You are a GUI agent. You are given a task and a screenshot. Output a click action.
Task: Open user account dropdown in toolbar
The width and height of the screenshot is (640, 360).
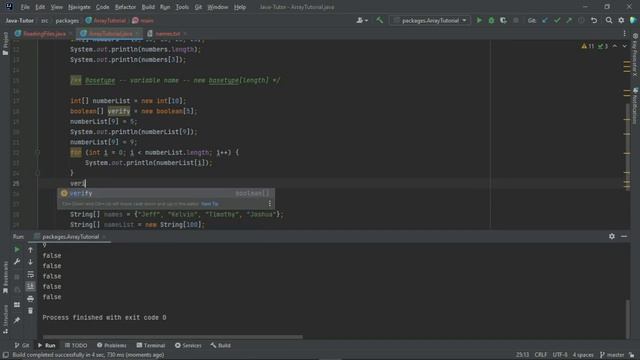(x=362, y=20)
